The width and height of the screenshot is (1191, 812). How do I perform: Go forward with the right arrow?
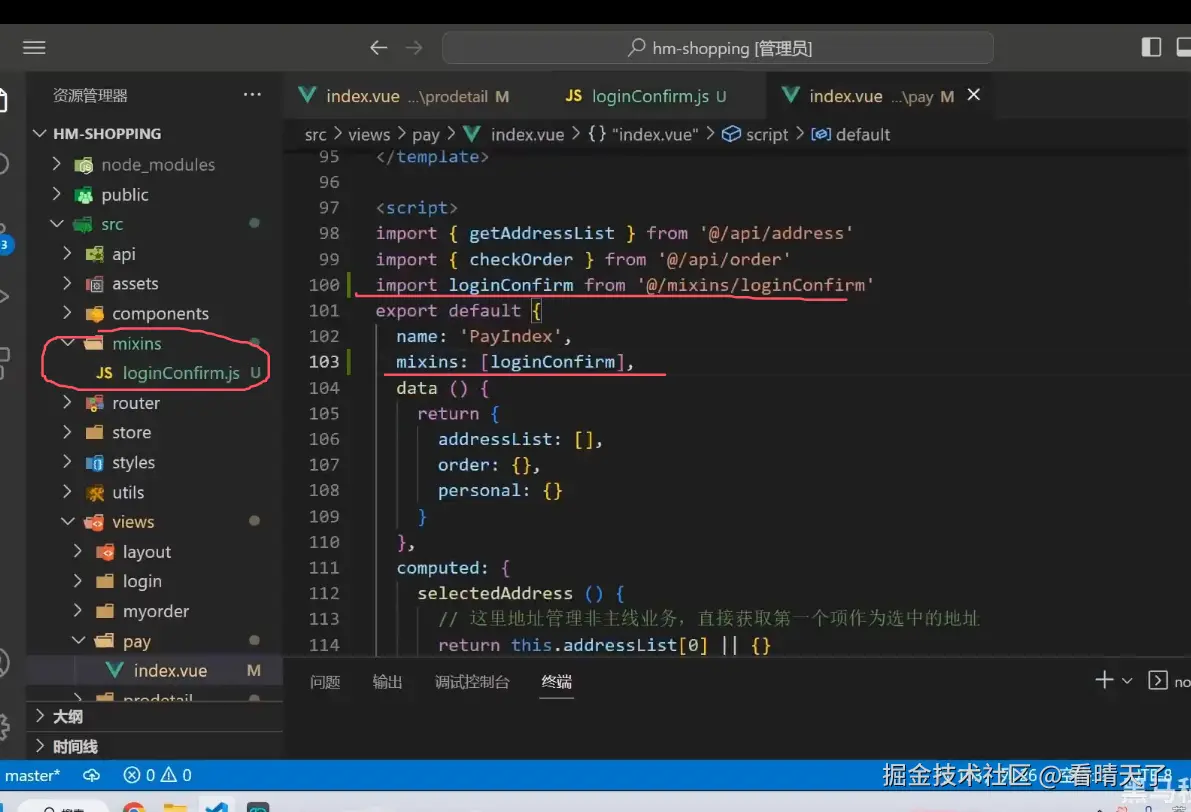414,48
